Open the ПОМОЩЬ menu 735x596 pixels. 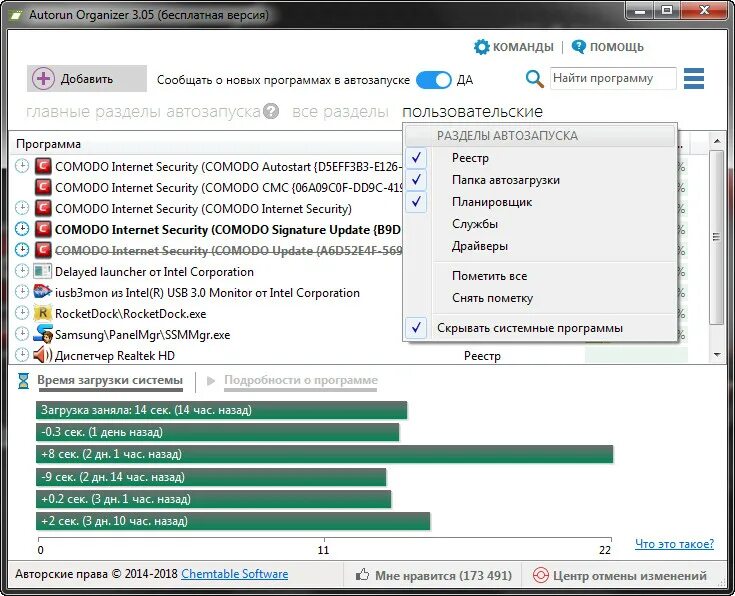coord(608,47)
